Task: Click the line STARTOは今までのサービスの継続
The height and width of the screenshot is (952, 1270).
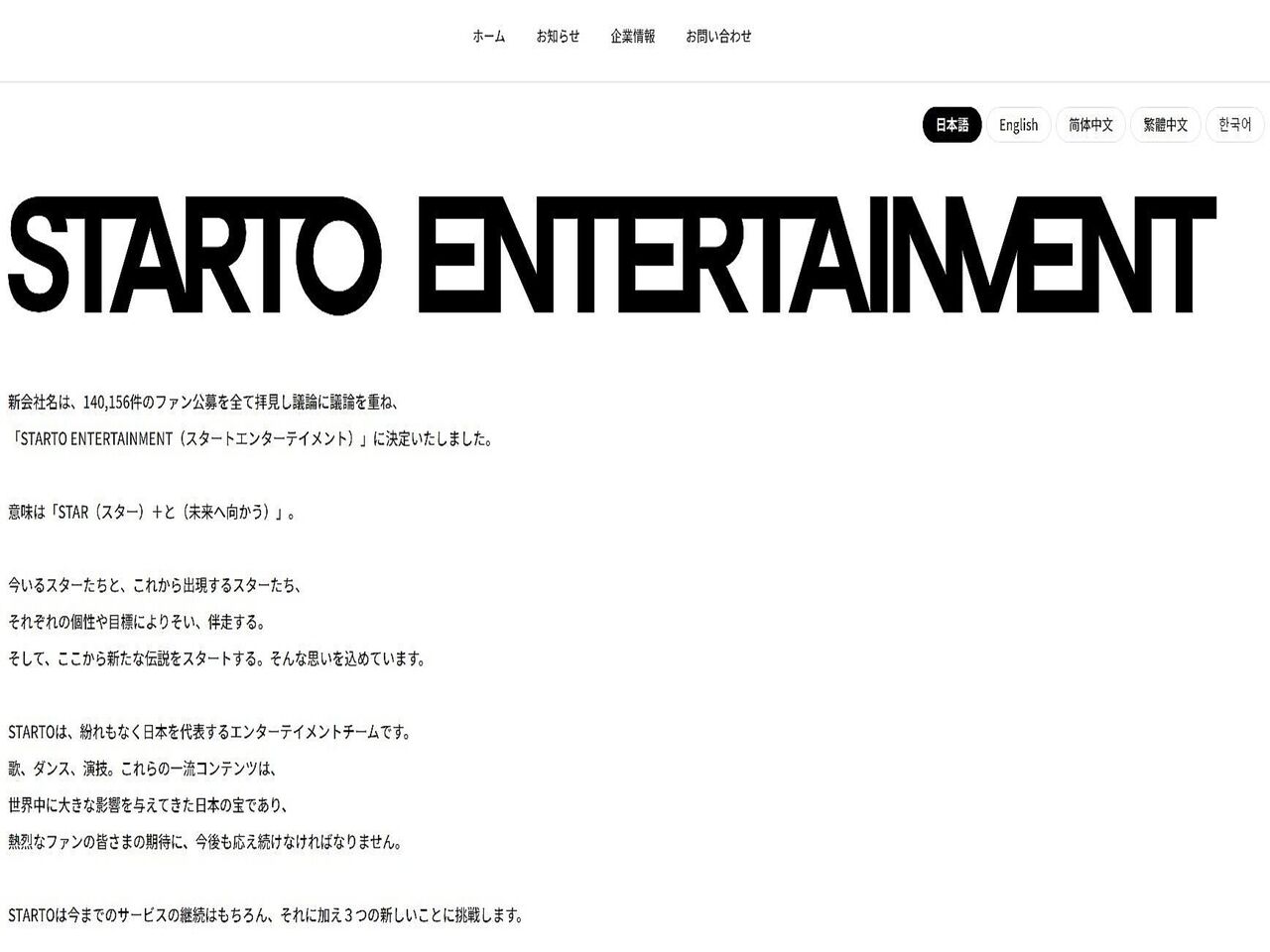Action: (265, 915)
